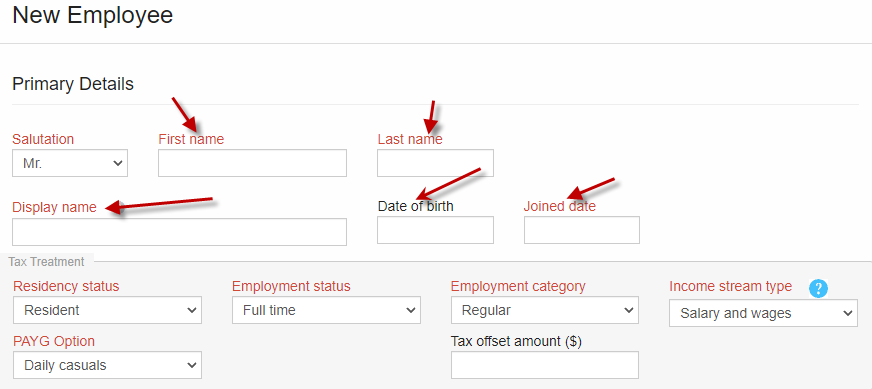Click the Display name label
The width and height of the screenshot is (872, 389).
coord(54,208)
